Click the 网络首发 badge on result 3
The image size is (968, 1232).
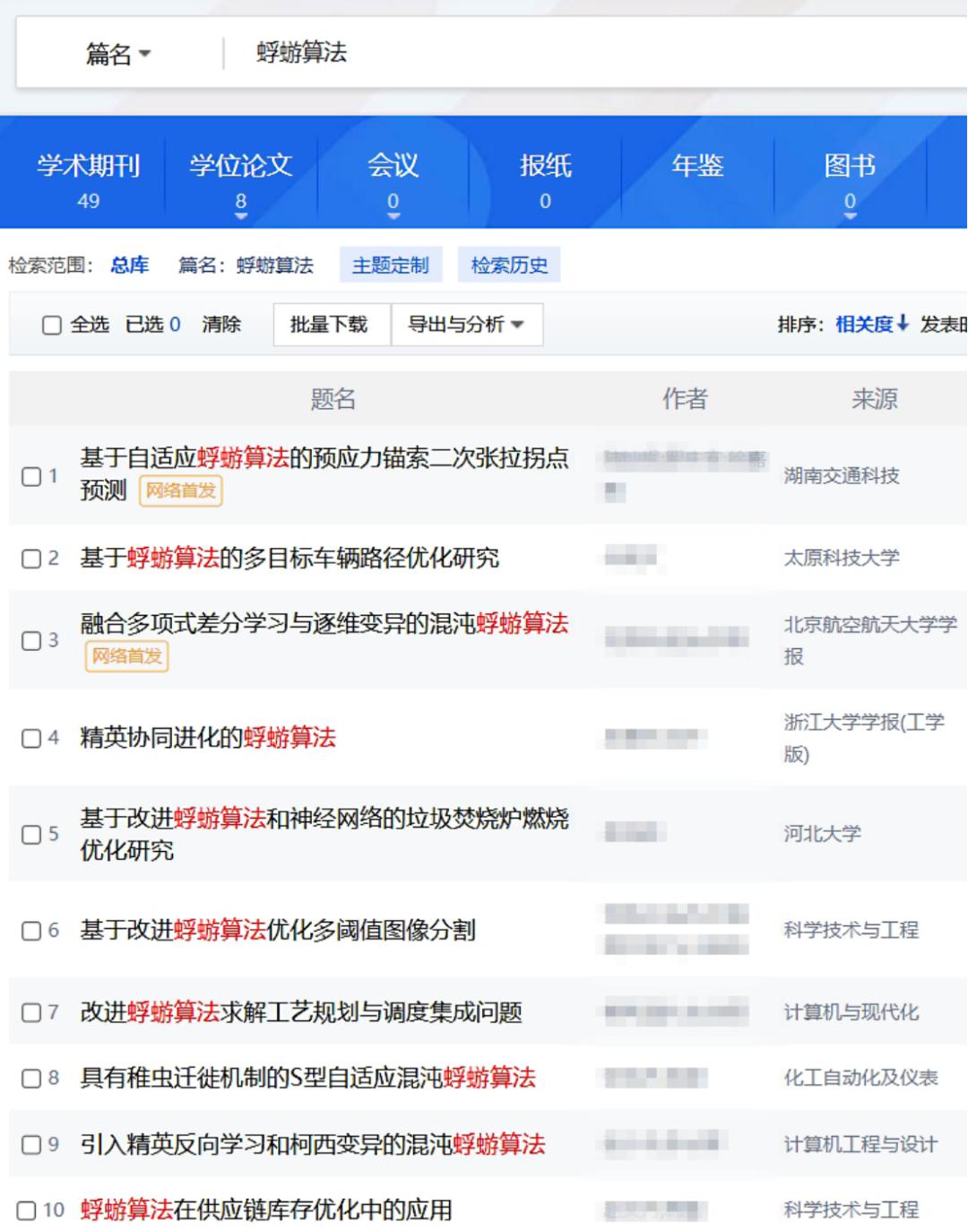pos(126,656)
